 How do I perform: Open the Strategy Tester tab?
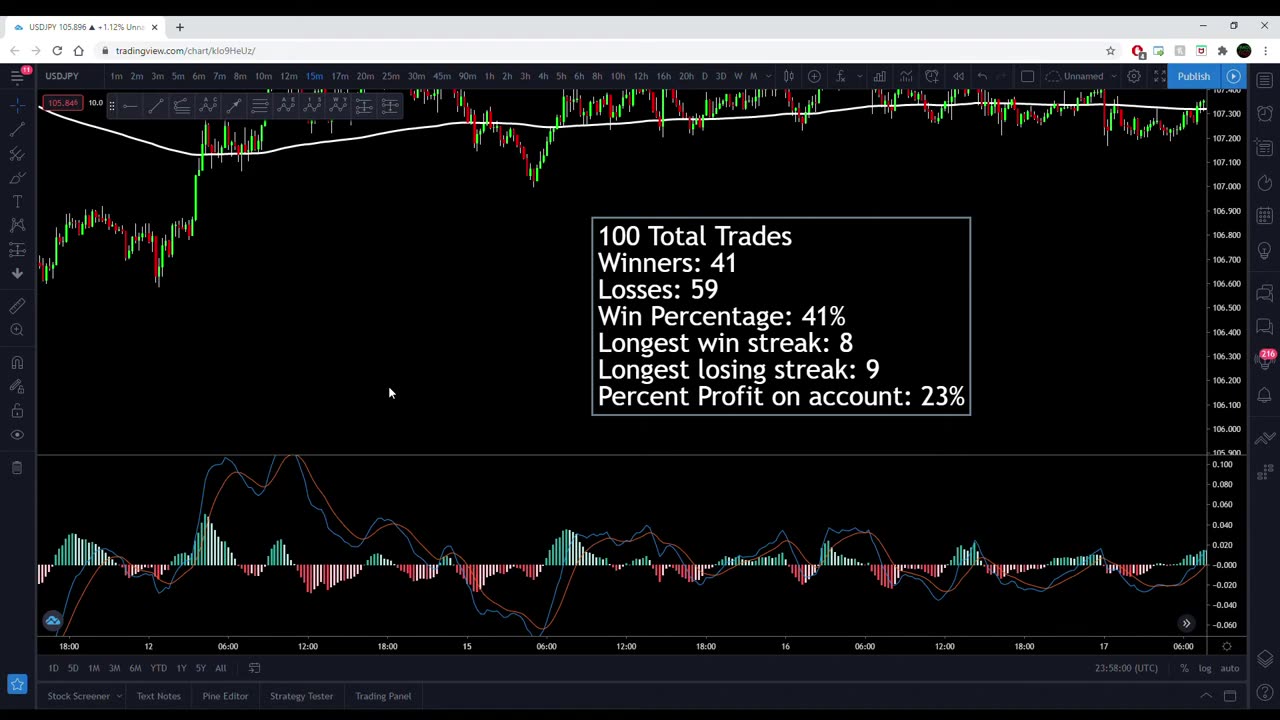click(x=301, y=696)
